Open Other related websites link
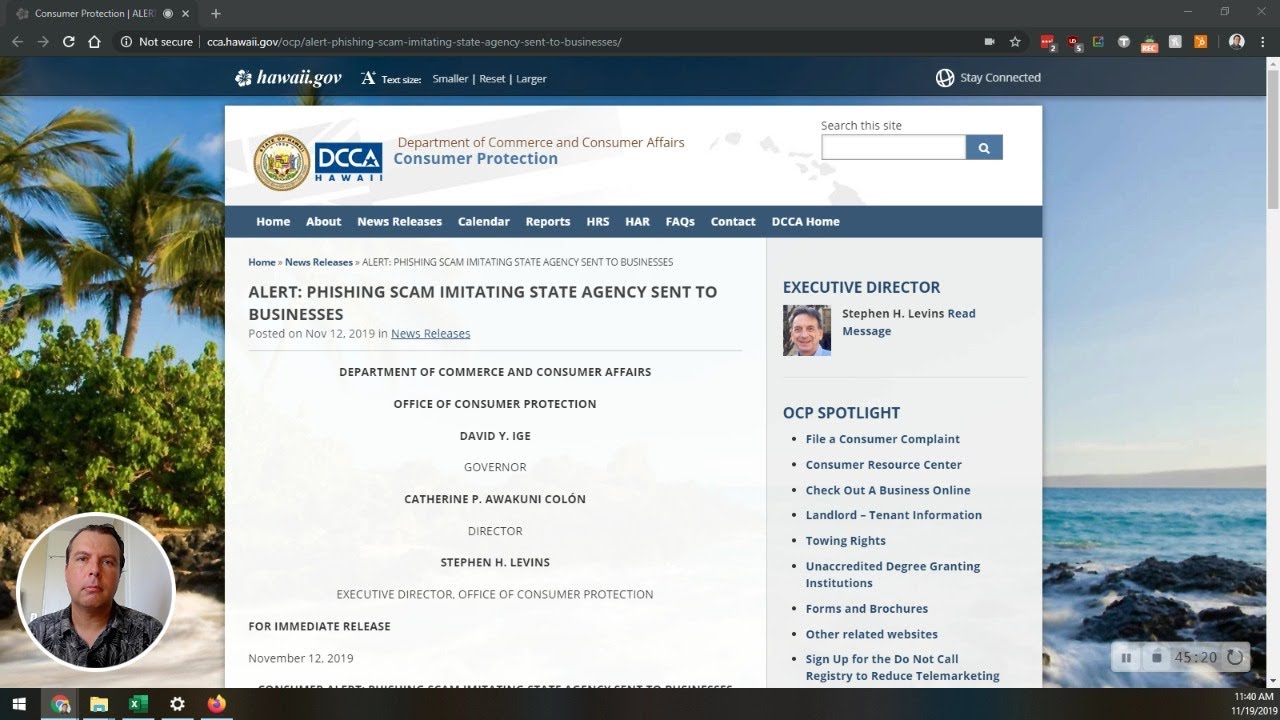This screenshot has width=1280, height=720. point(872,634)
